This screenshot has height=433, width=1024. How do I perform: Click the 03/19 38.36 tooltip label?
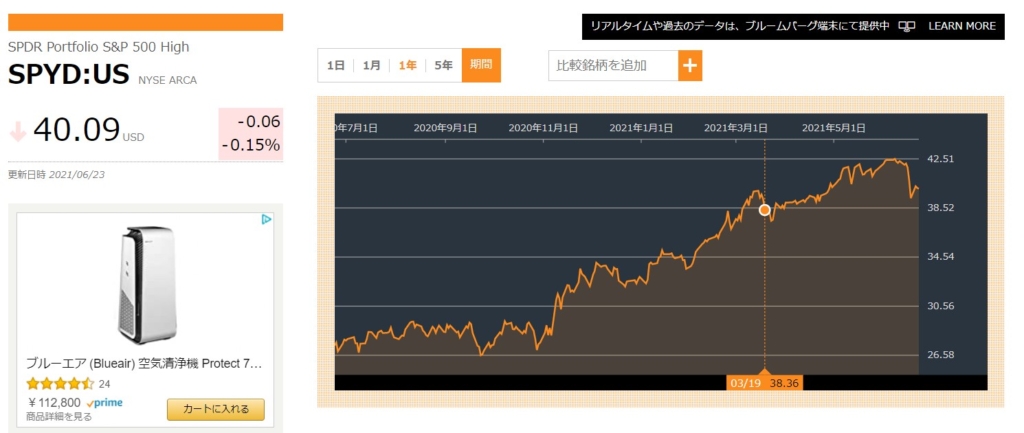click(x=765, y=383)
